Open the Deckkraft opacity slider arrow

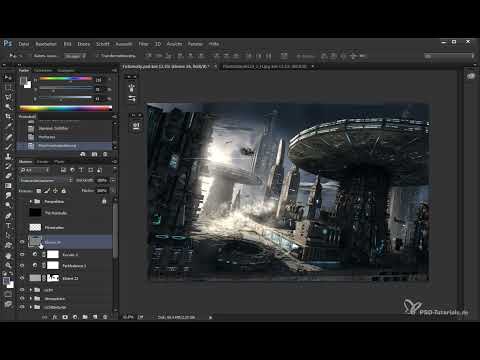pos(113,180)
